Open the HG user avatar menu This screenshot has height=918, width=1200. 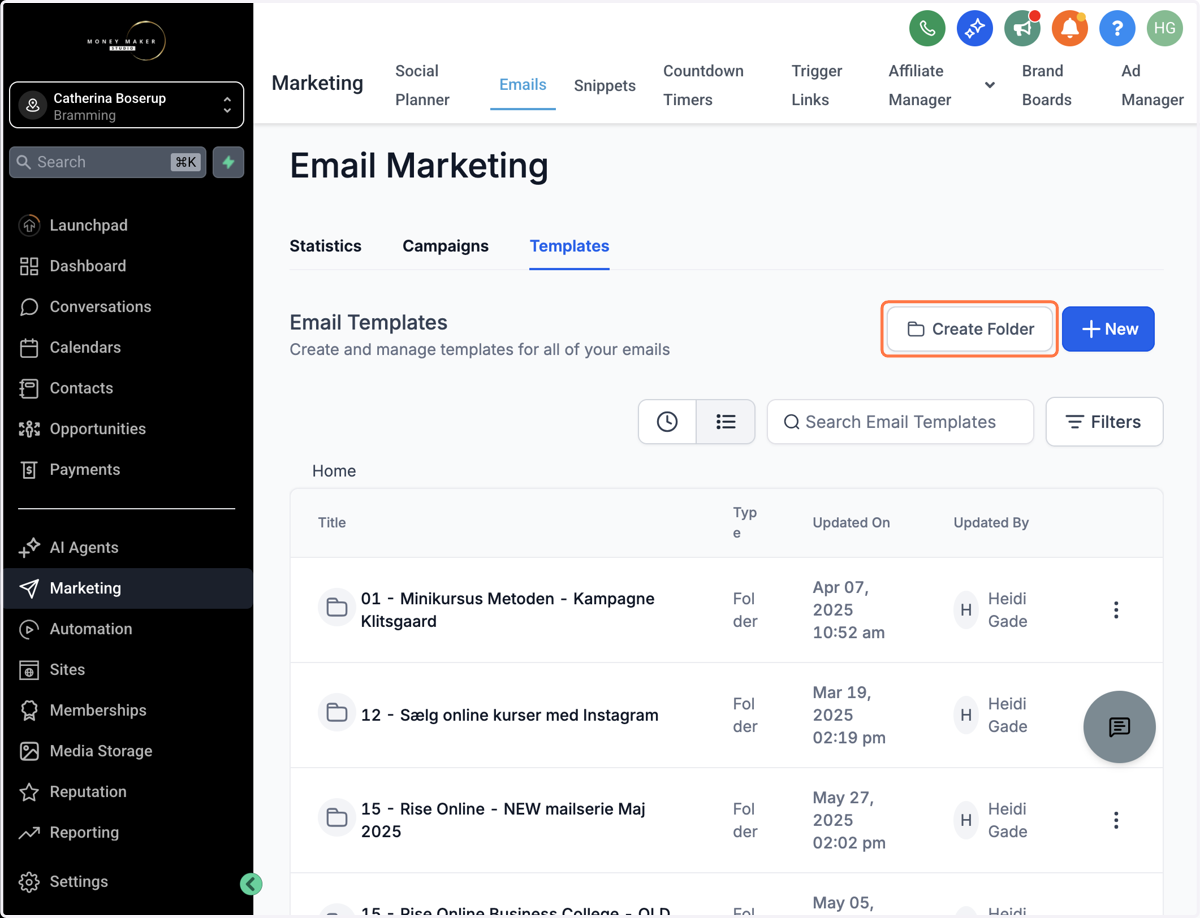tap(1164, 29)
